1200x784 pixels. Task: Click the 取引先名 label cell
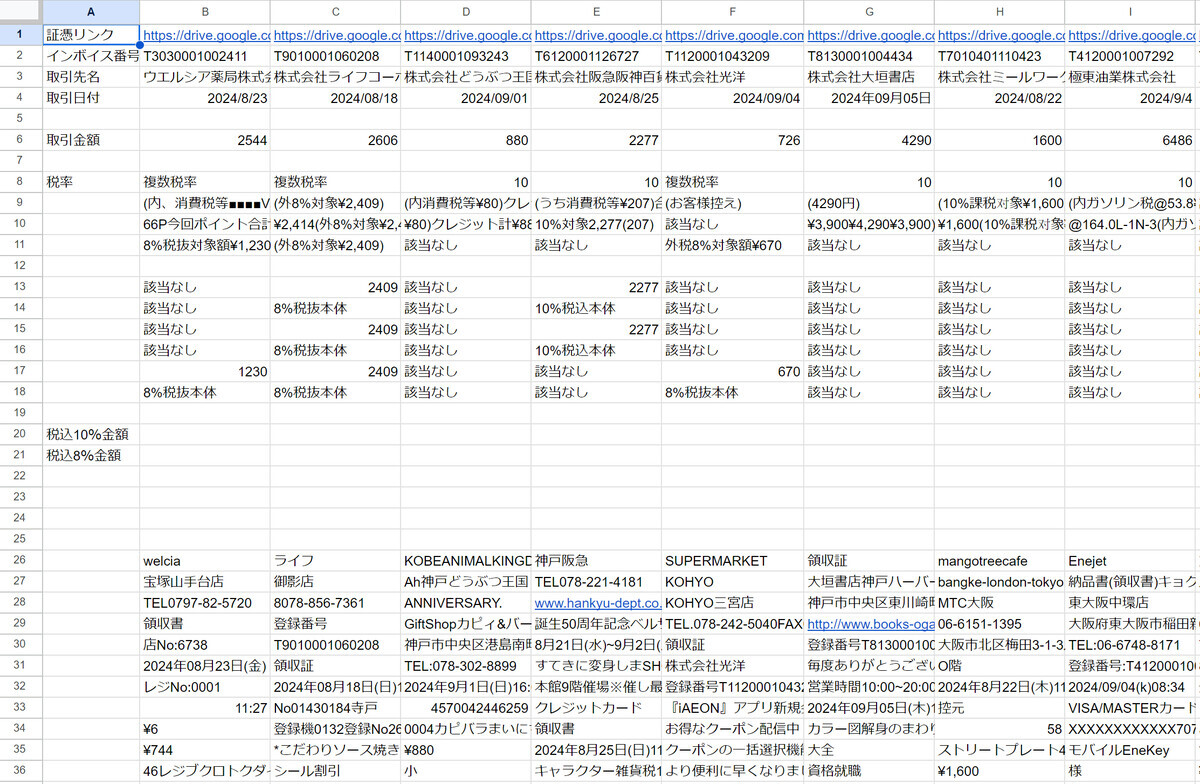(91, 77)
